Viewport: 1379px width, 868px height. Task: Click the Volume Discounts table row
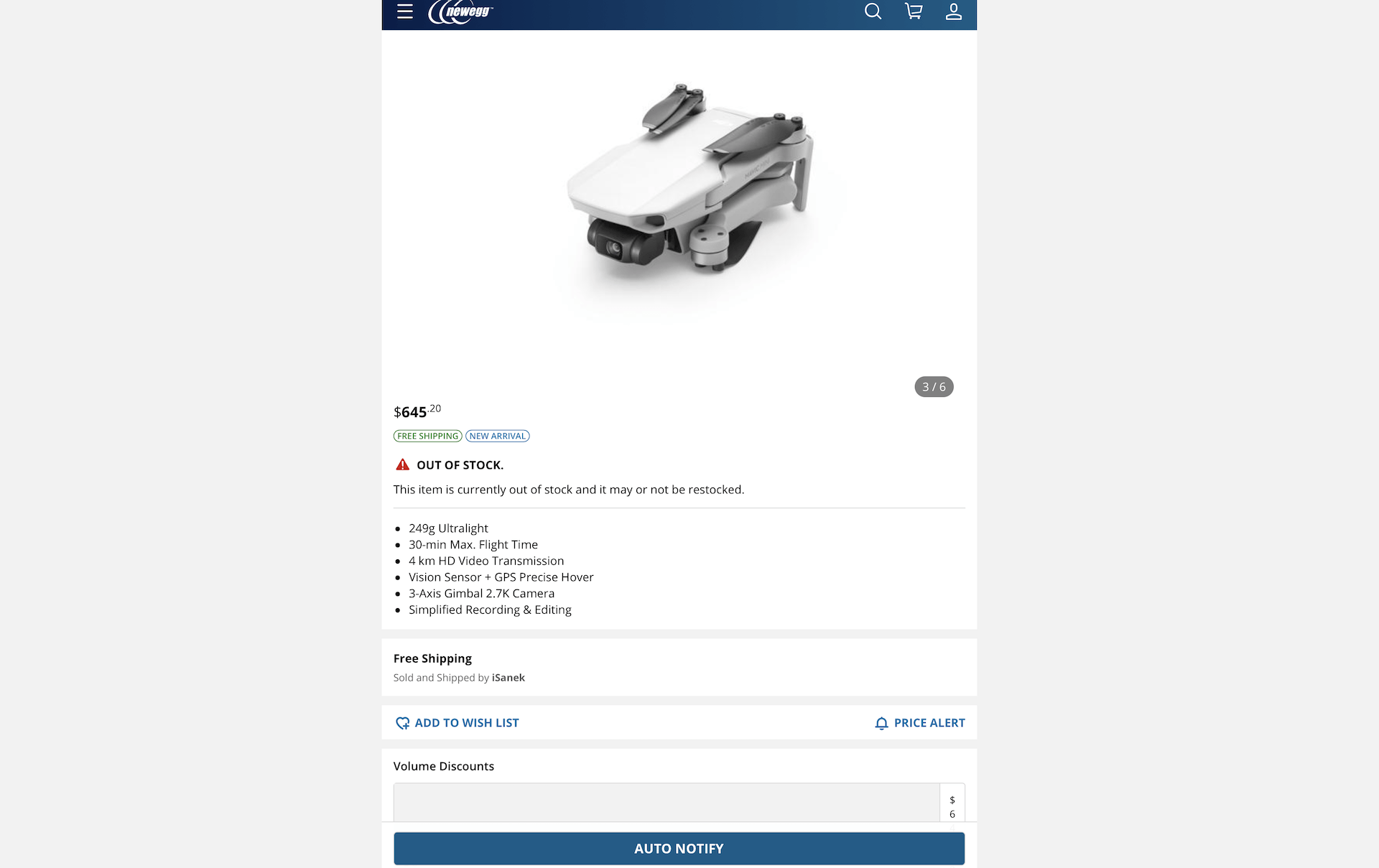coord(679,803)
